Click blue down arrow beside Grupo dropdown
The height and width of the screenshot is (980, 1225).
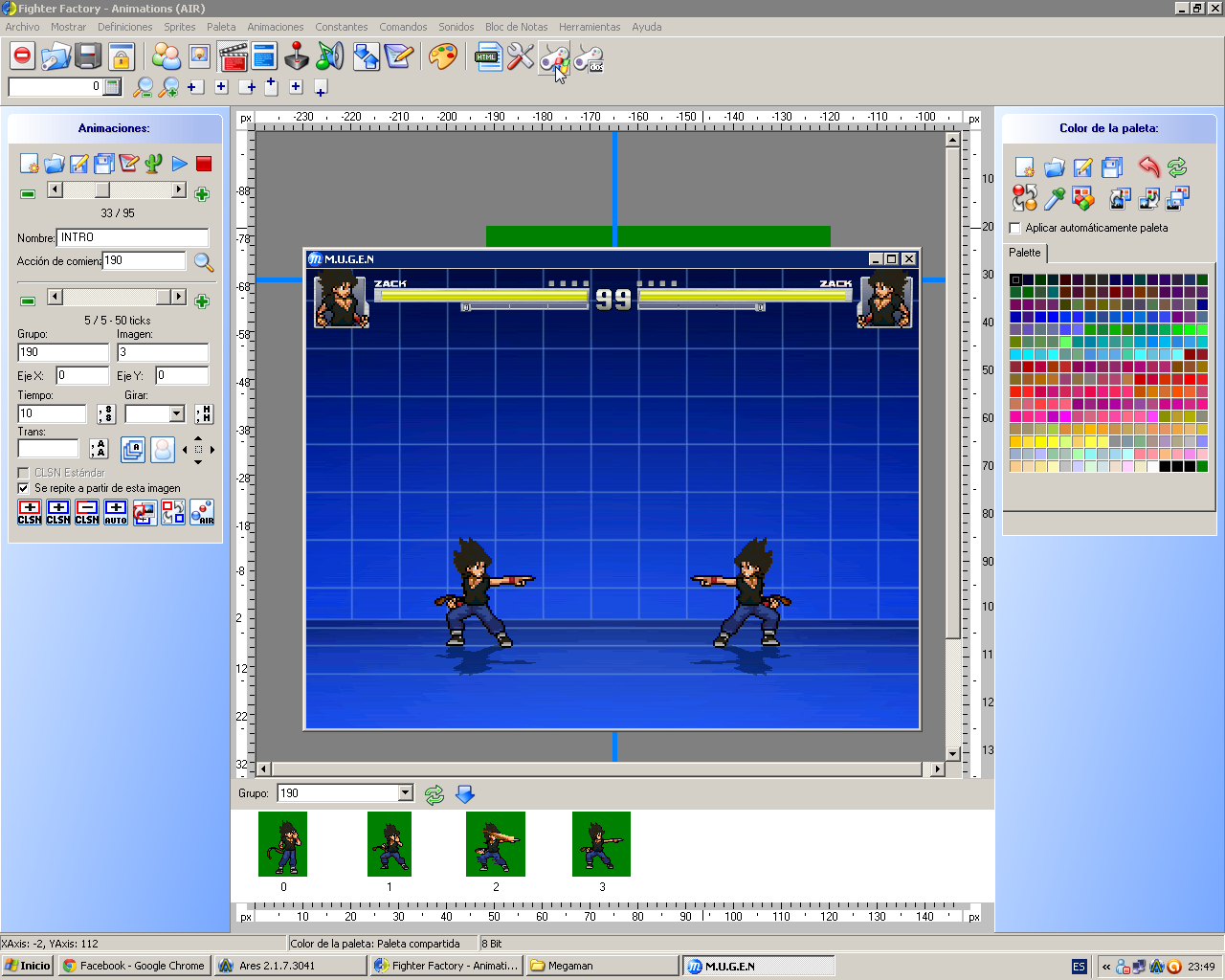465,794
